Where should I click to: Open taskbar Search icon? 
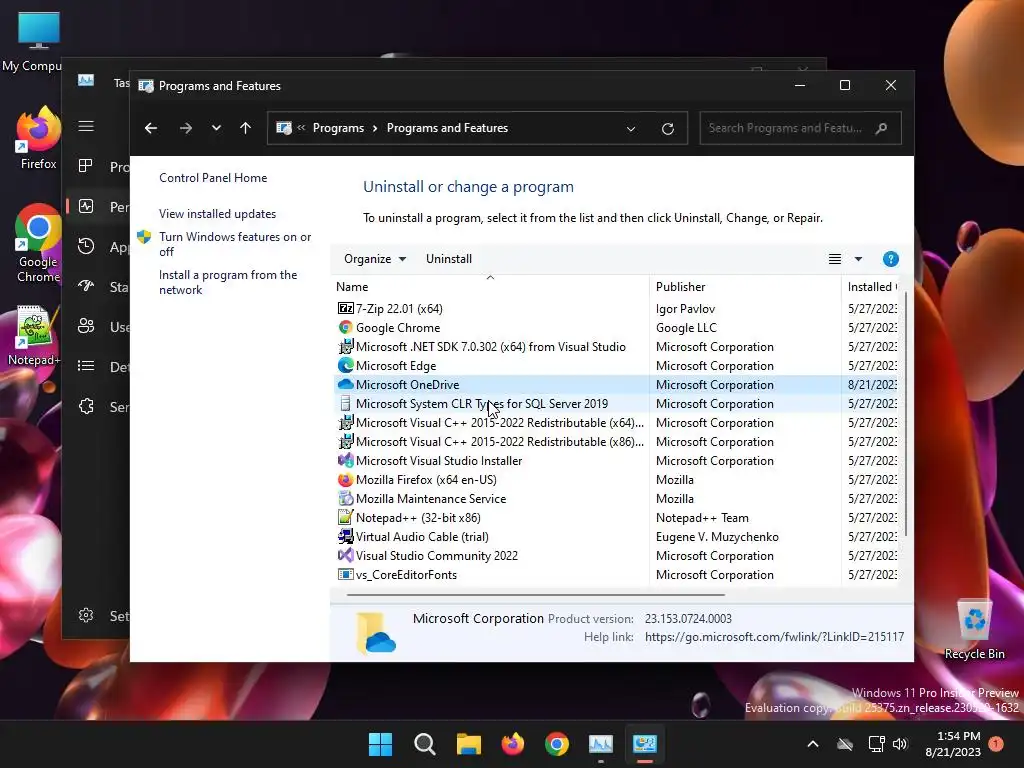(x=424, y=744)
